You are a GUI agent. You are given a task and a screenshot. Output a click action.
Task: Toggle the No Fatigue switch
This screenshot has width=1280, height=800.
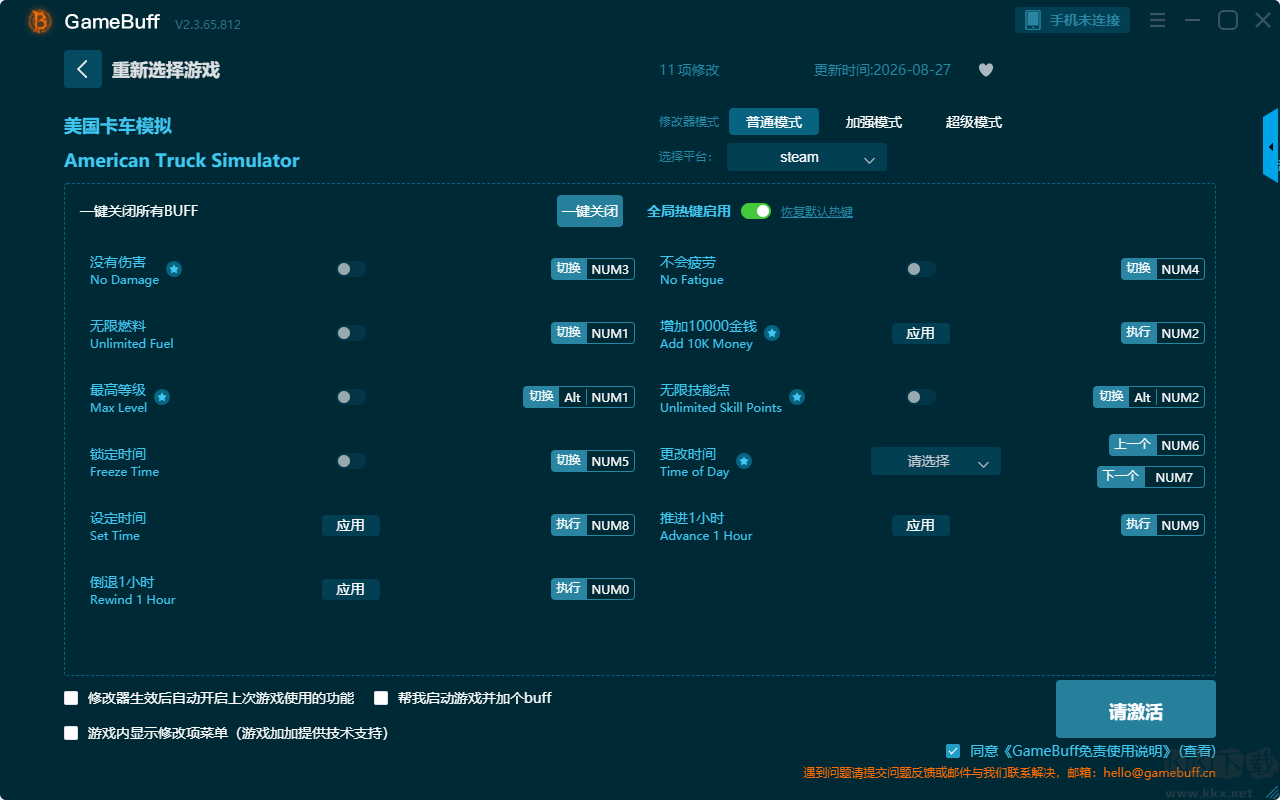point(920,269)
